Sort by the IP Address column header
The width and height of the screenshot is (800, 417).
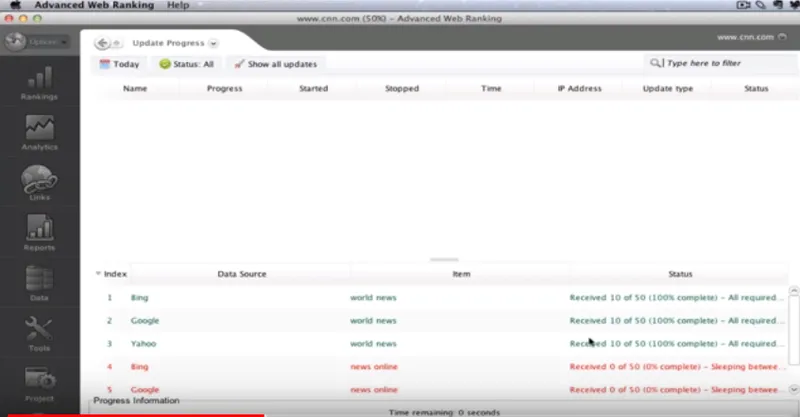click(579, 88)
